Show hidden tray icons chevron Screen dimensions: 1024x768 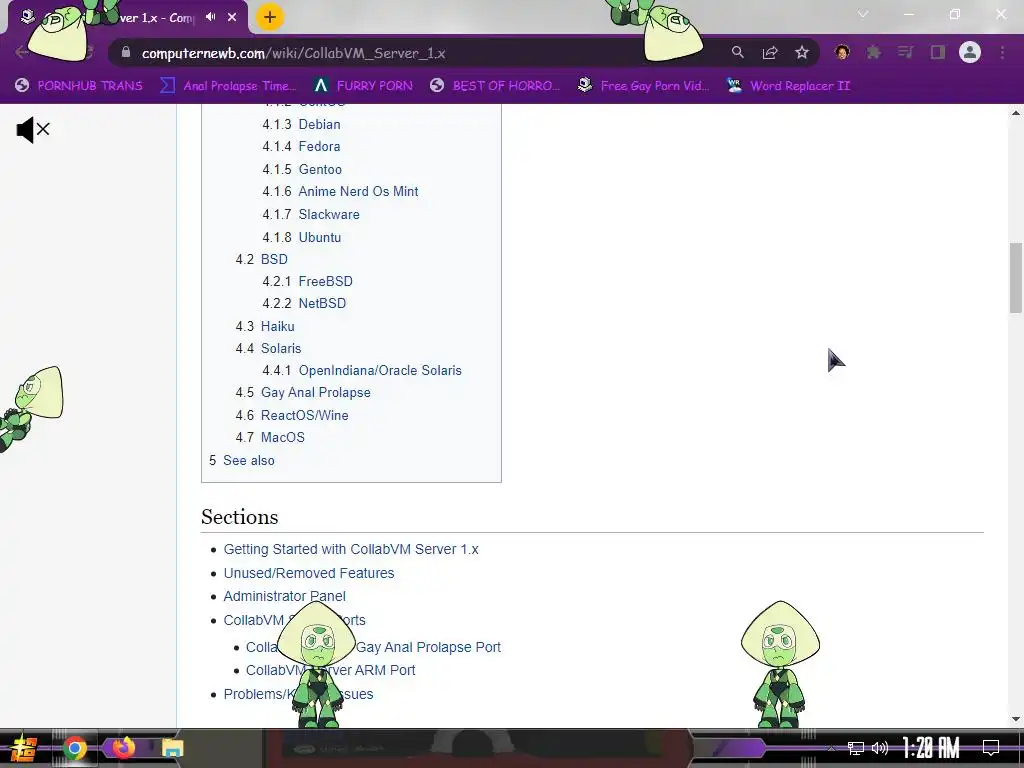(x=831, y=748)
